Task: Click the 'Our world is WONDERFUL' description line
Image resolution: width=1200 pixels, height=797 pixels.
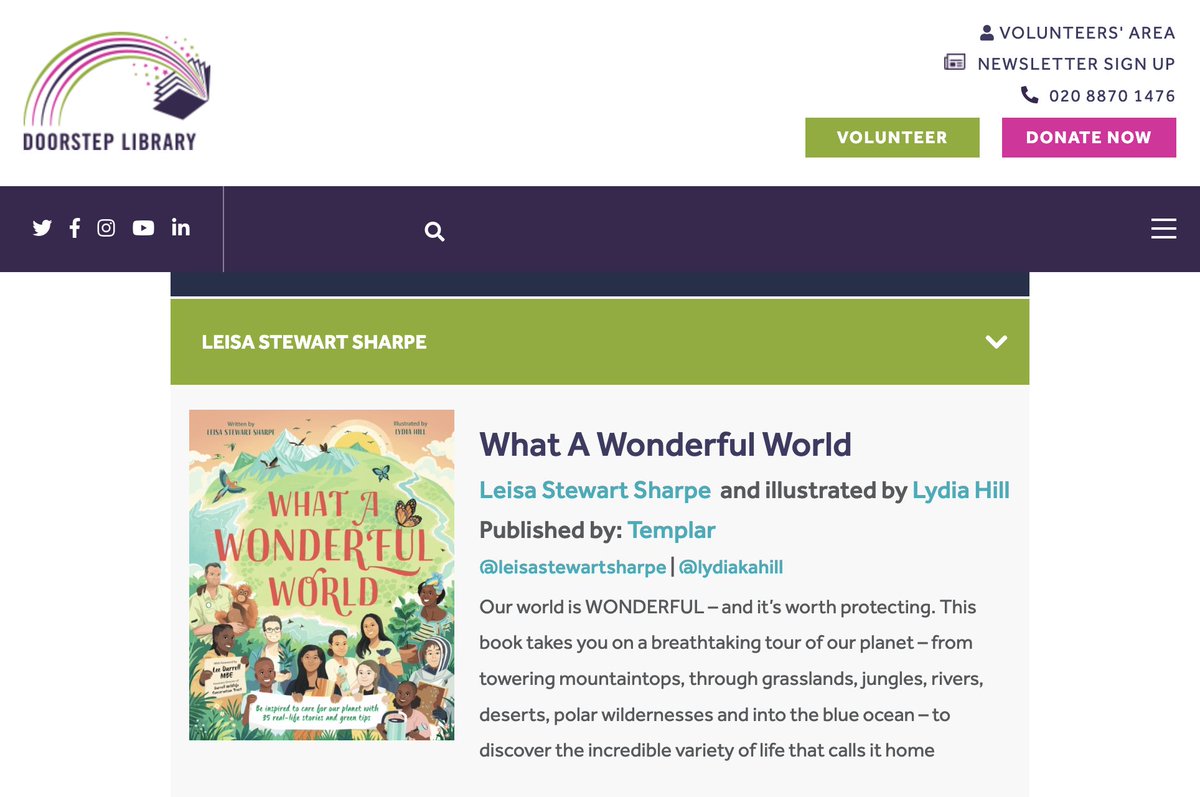Action: pos(728,607)
